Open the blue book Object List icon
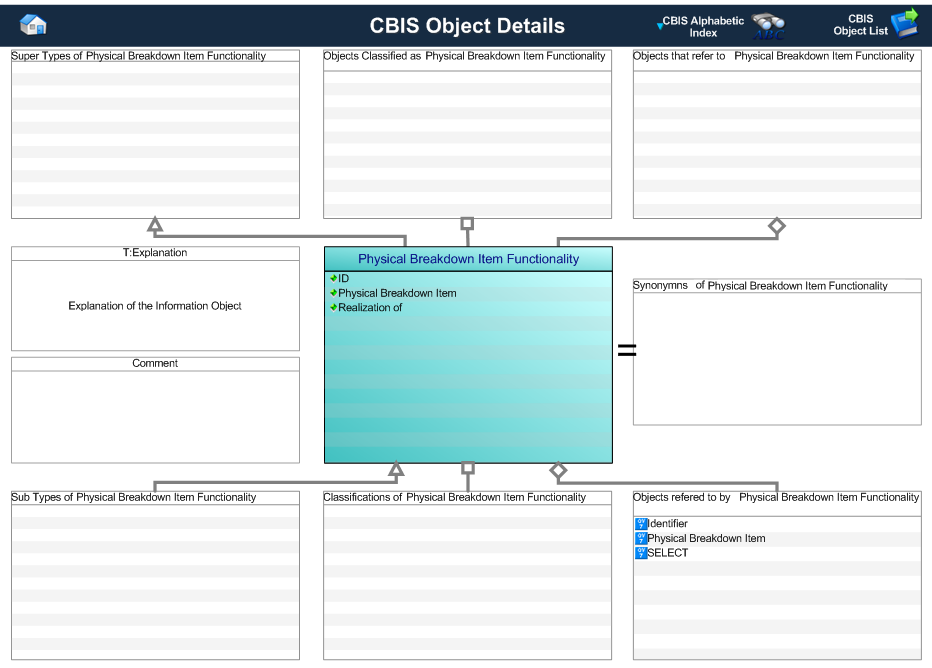 point(905,24)
